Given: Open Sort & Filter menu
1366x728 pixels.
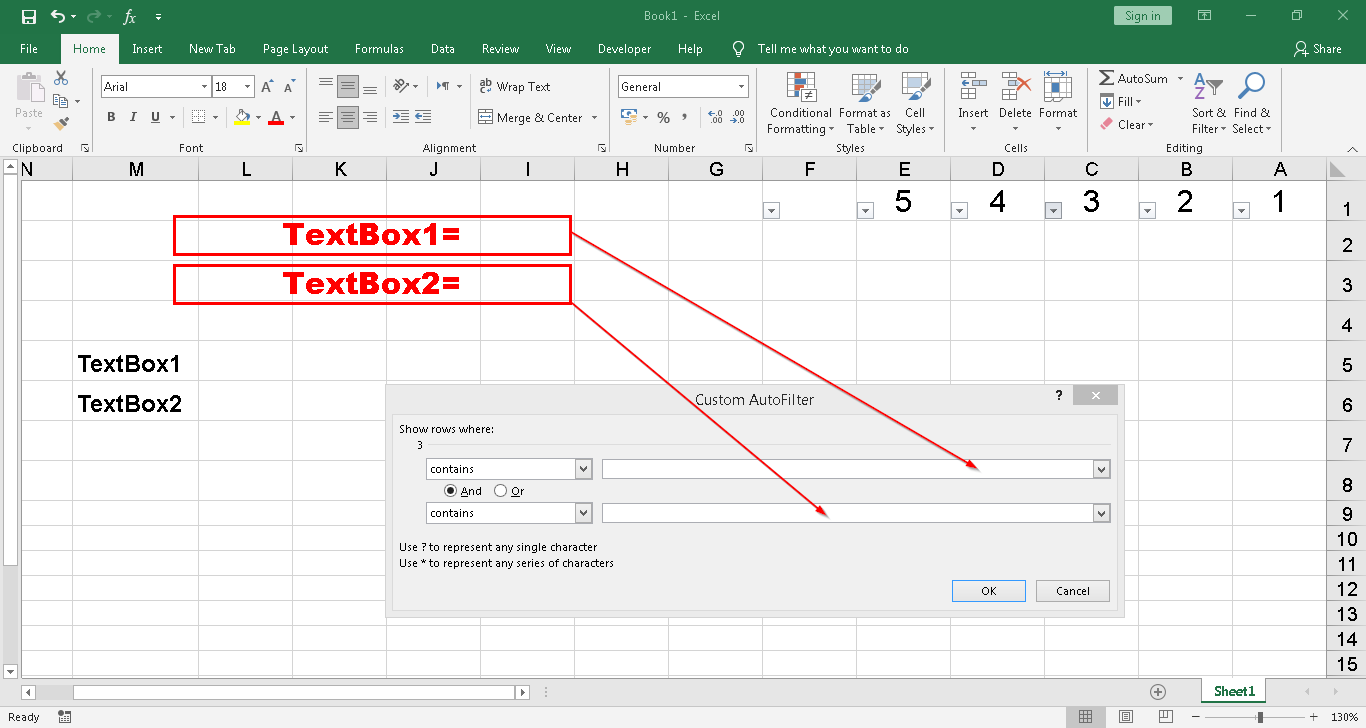Looking at the screenshot, I should click(1209, 103).
